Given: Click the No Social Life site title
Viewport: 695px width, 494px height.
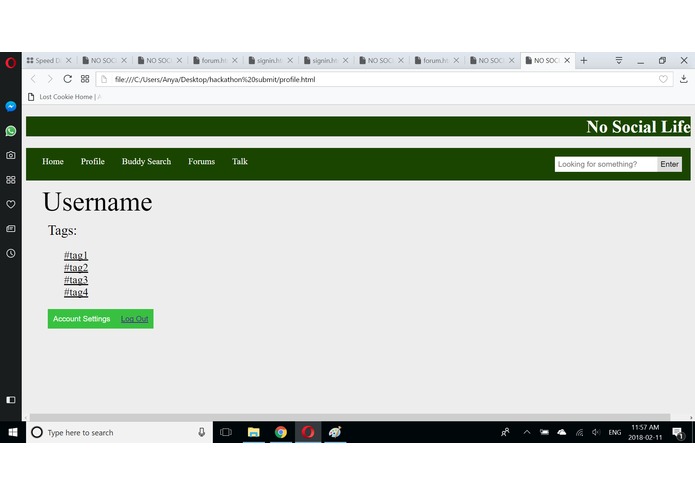Looking at the screenshot, I should (x=638, y=127).
